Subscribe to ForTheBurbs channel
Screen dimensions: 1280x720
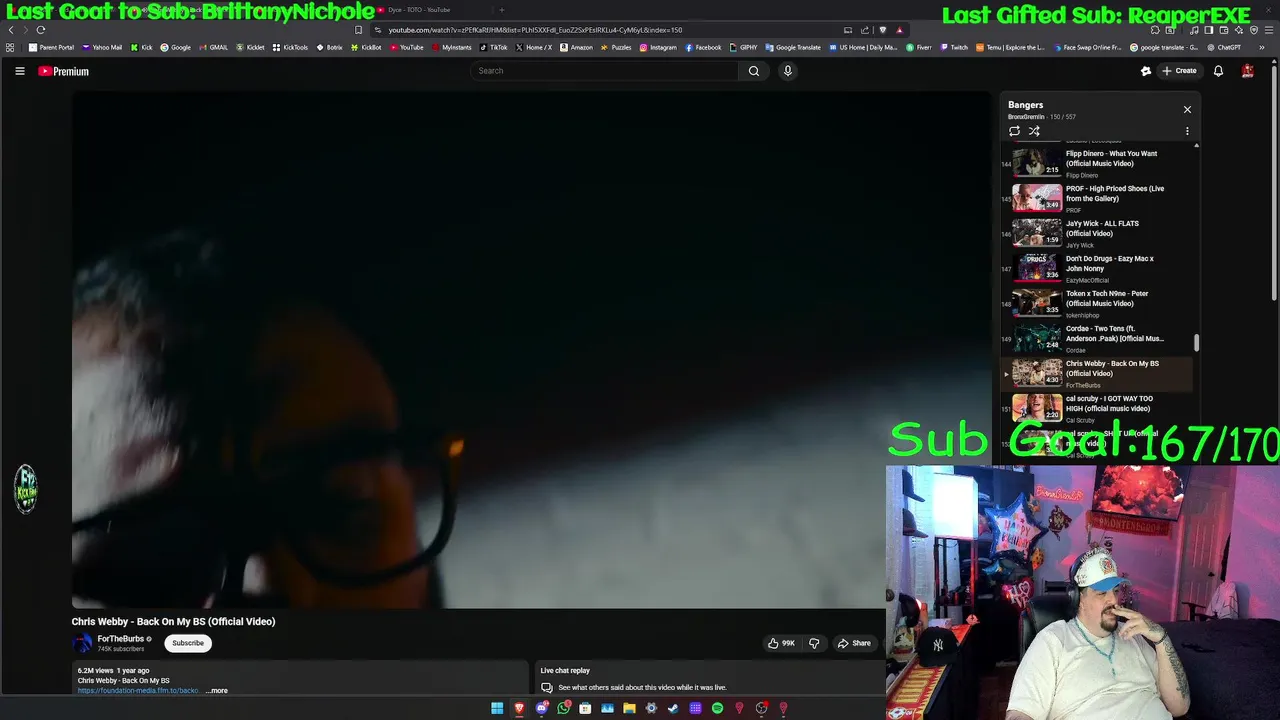188,643
